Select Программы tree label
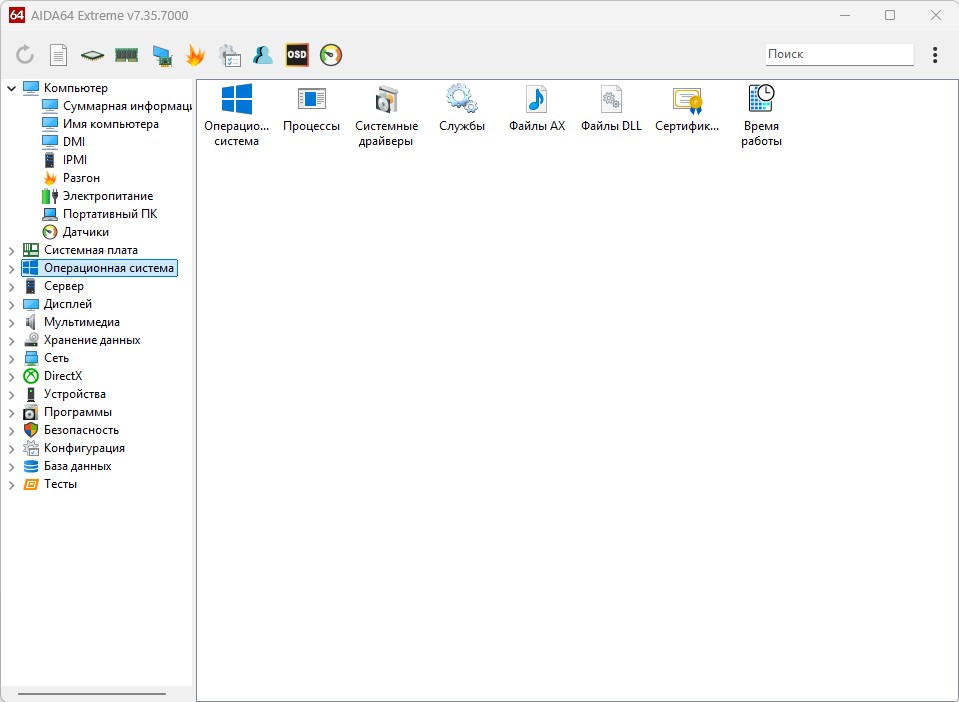The image size is (959, 702). coord(78,412)
